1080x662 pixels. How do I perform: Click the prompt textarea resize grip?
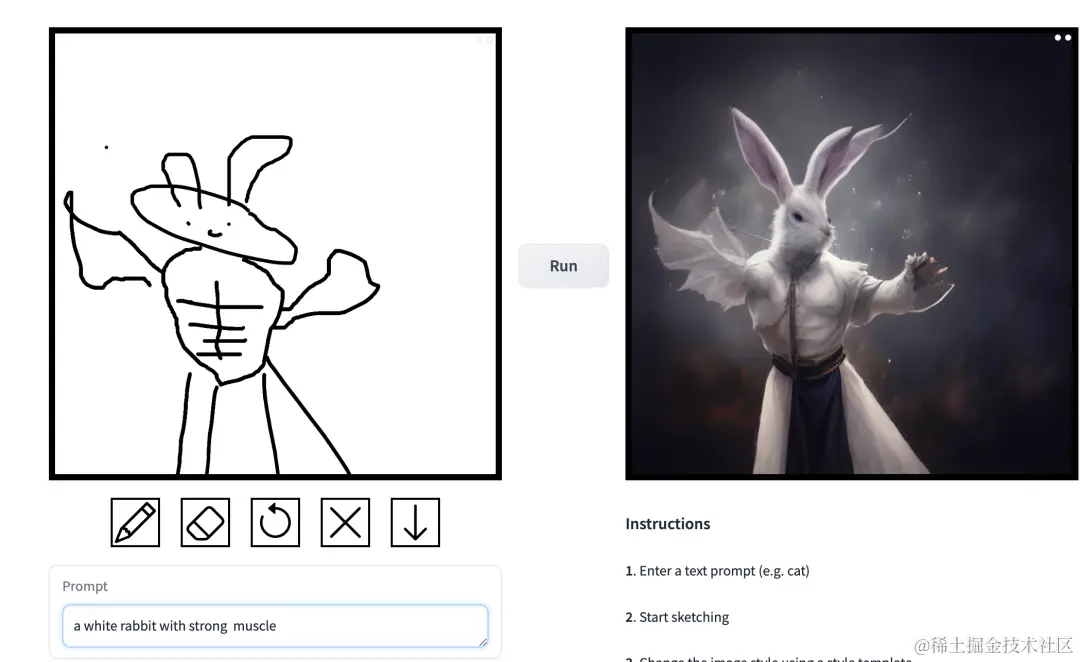[483, 642]
